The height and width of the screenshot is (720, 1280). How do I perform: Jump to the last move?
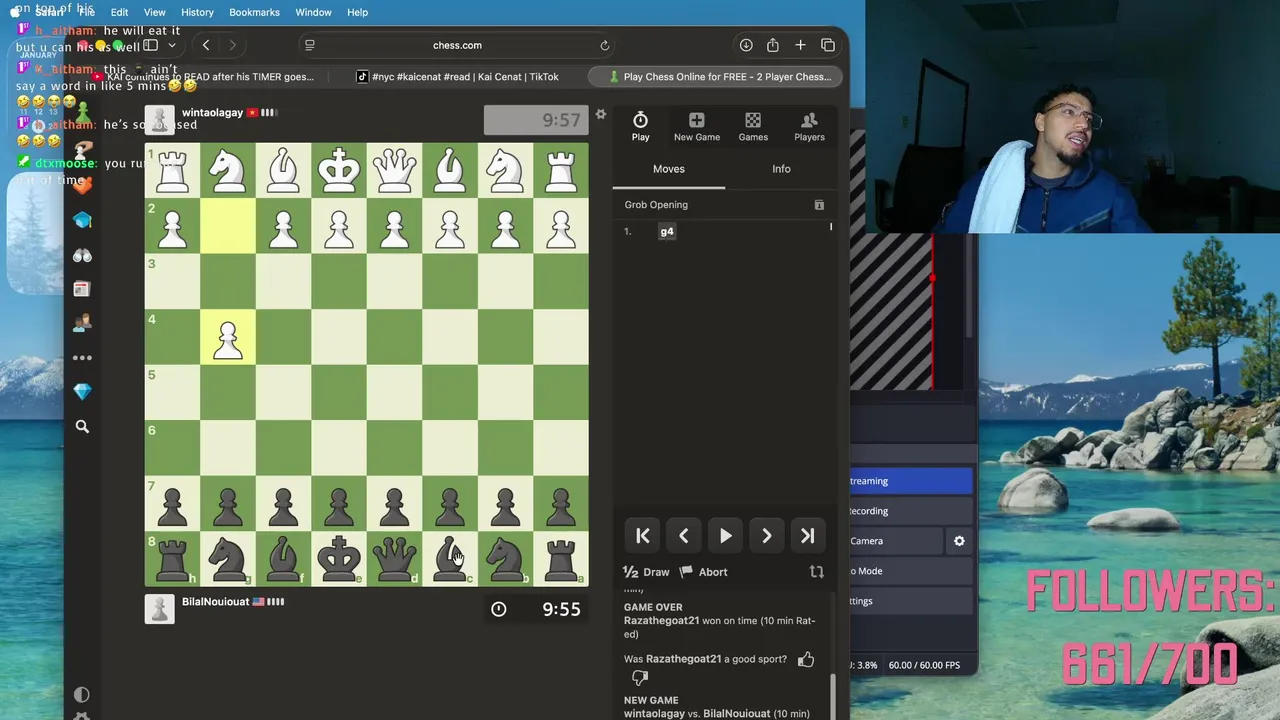807,536
